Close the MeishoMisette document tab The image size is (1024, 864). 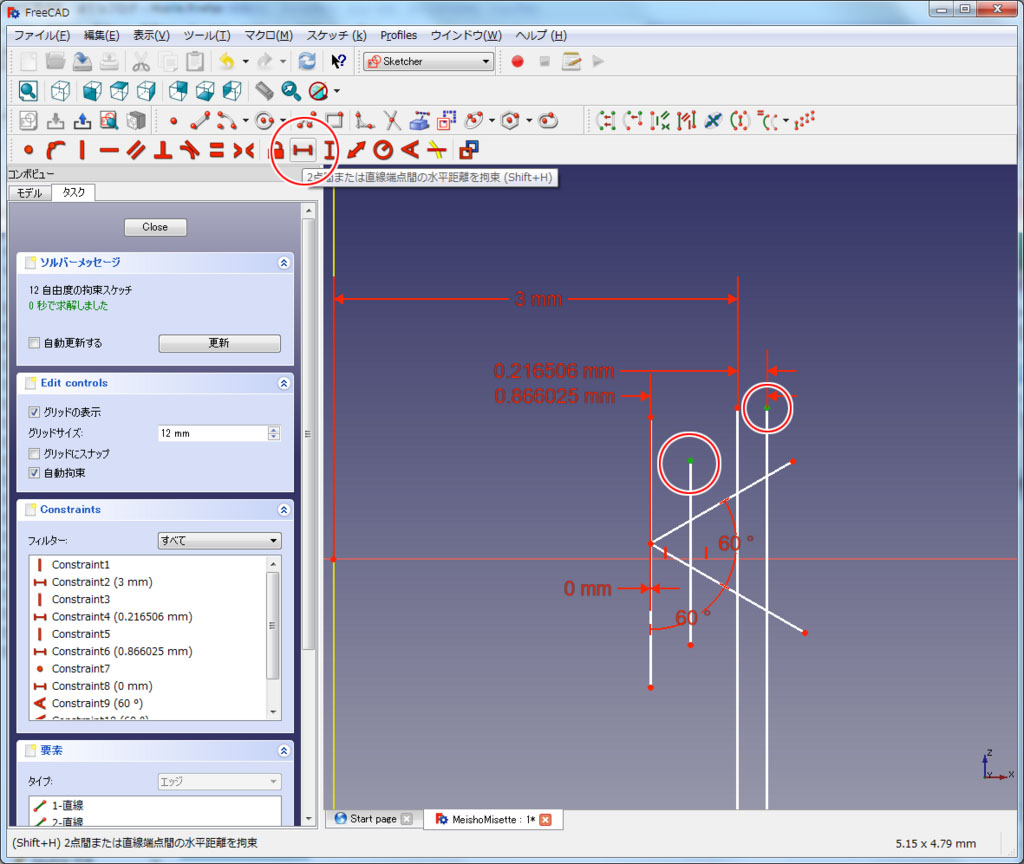point(545,820)
